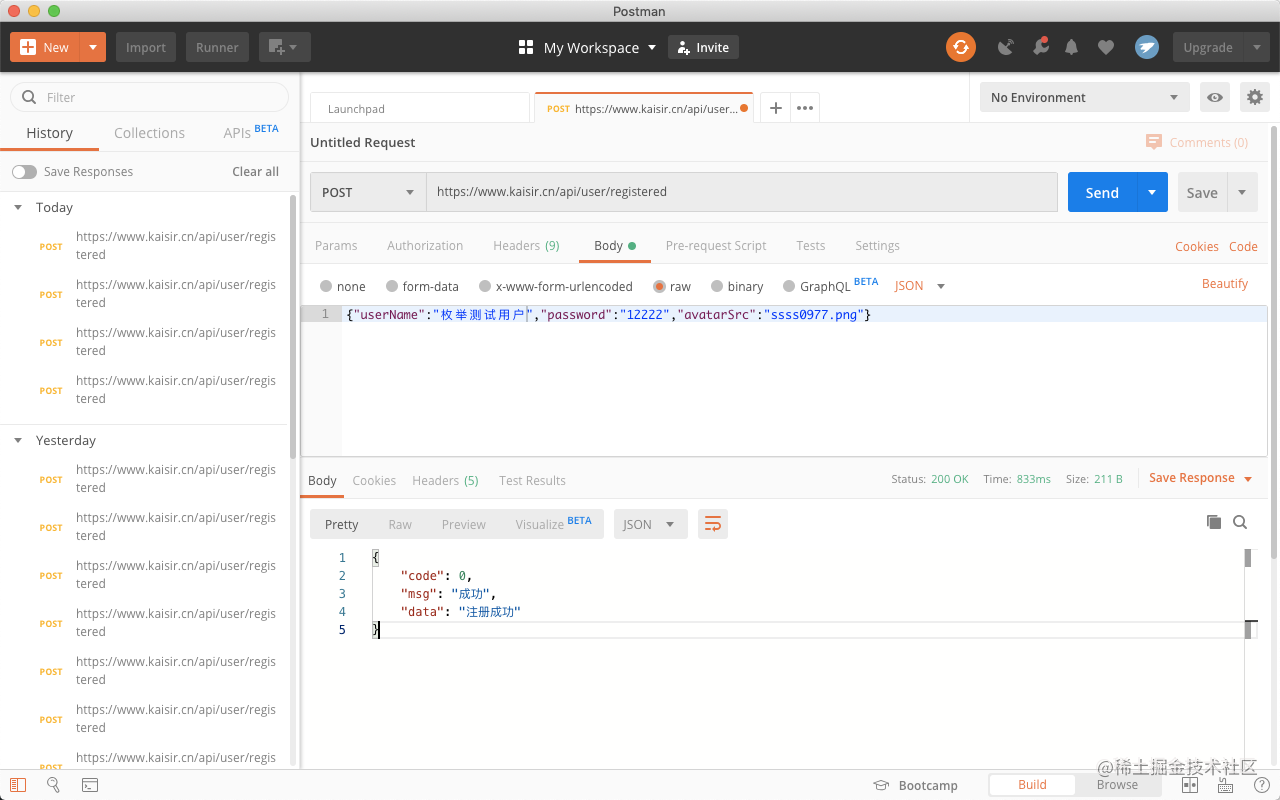Click the Import button

pos(146,47)
